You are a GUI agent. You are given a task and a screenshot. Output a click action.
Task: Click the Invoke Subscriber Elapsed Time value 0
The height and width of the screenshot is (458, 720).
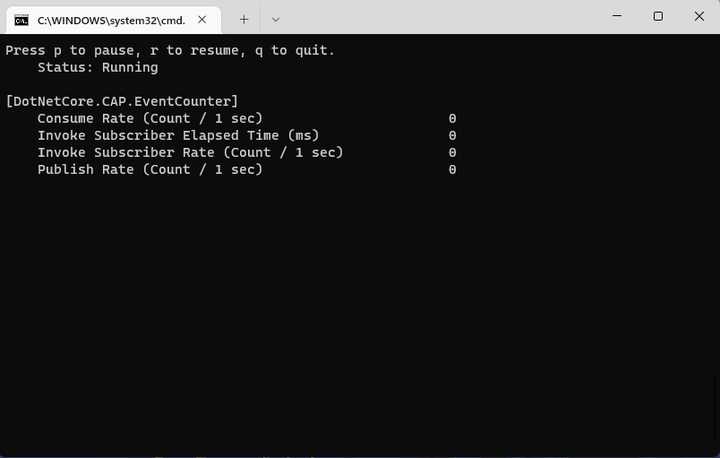(x=452, y=135)
